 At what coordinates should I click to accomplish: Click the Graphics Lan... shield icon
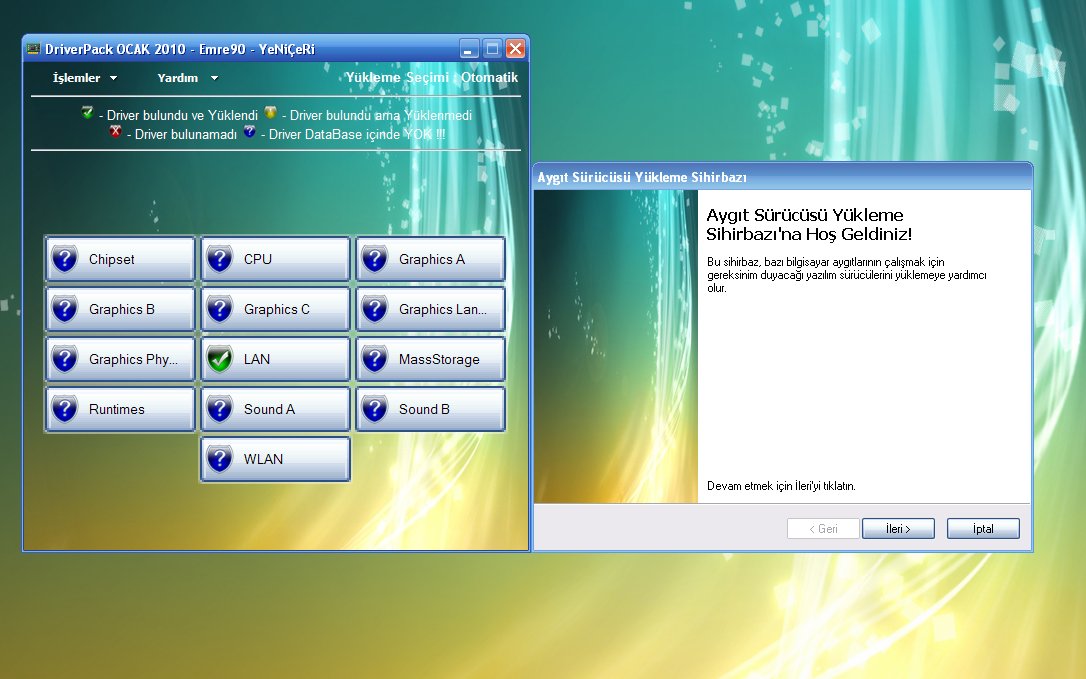pyautogui.click(x=375, y=309)
